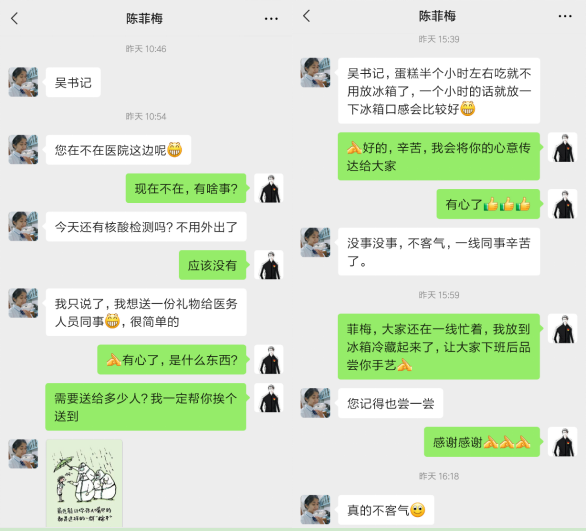586x531 pixels.
Task: Tap the 昨天 15:59 timestamp label
Action: pos(439,295)
